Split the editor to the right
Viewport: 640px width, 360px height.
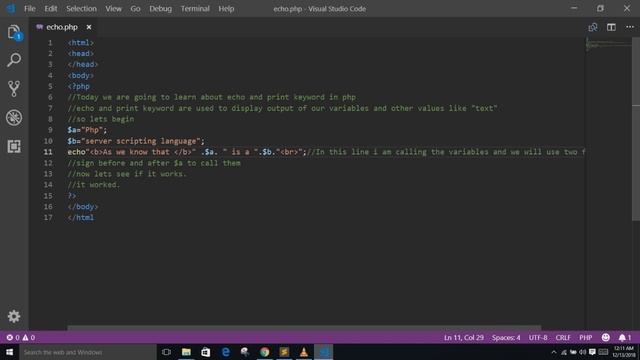[x=611, y=27]
